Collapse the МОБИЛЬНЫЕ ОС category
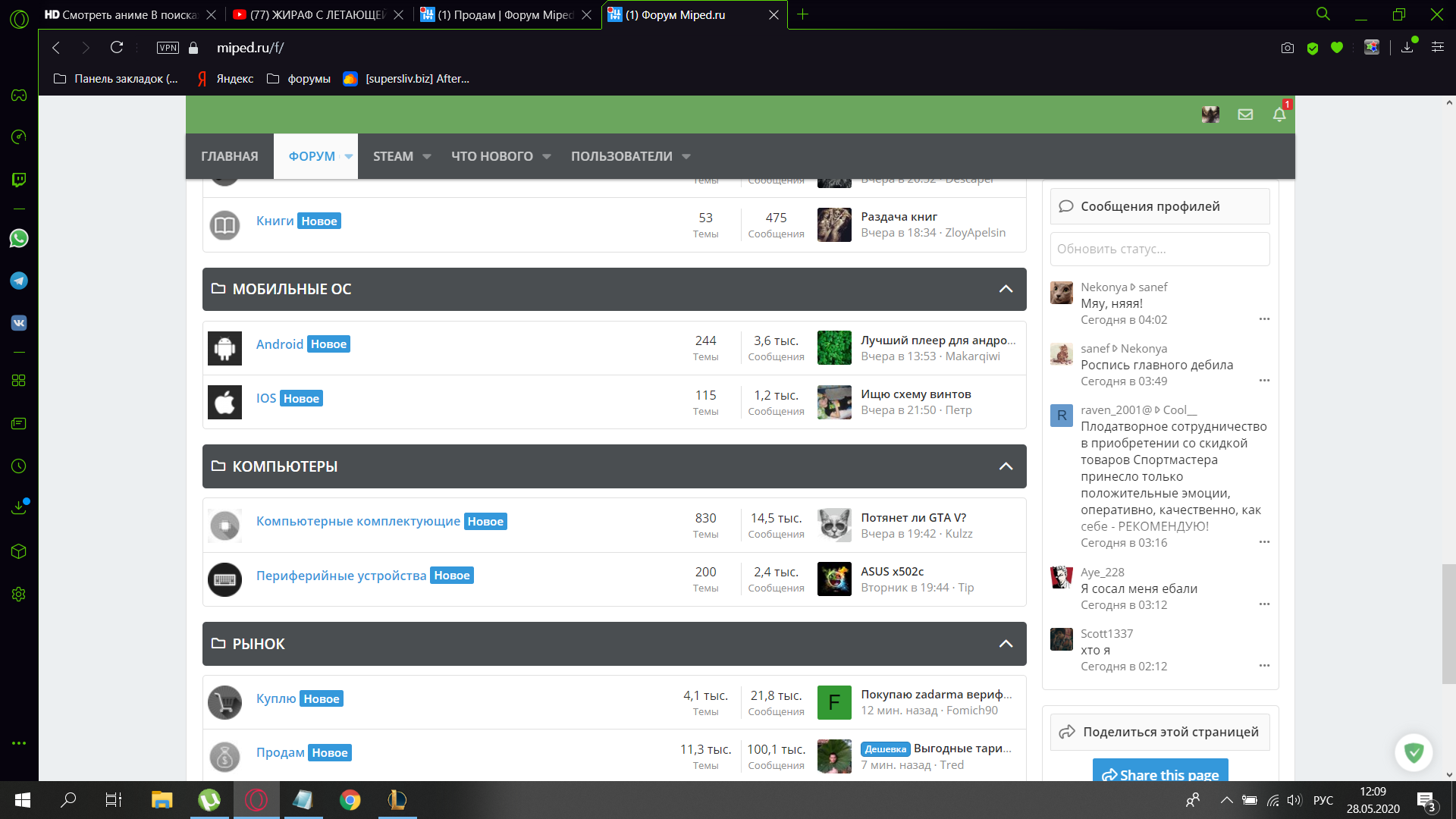 pos(1006,289)
